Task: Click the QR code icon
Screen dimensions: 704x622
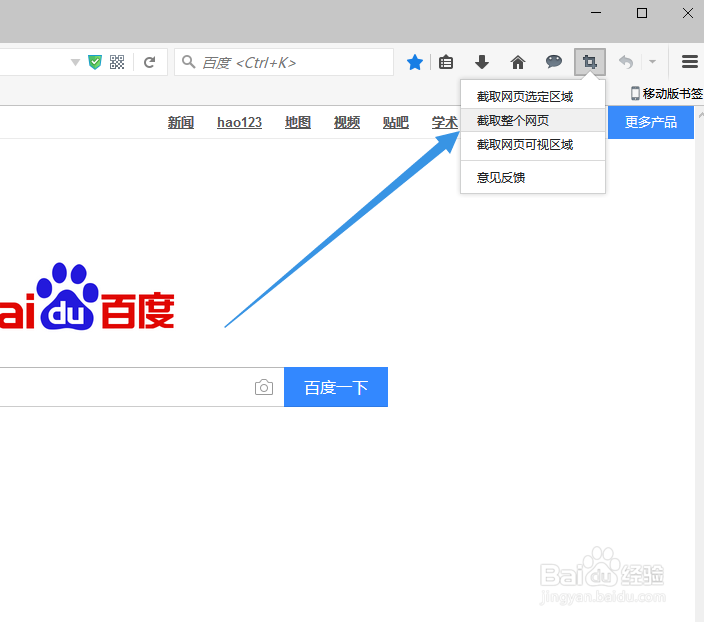Action: 117,62
